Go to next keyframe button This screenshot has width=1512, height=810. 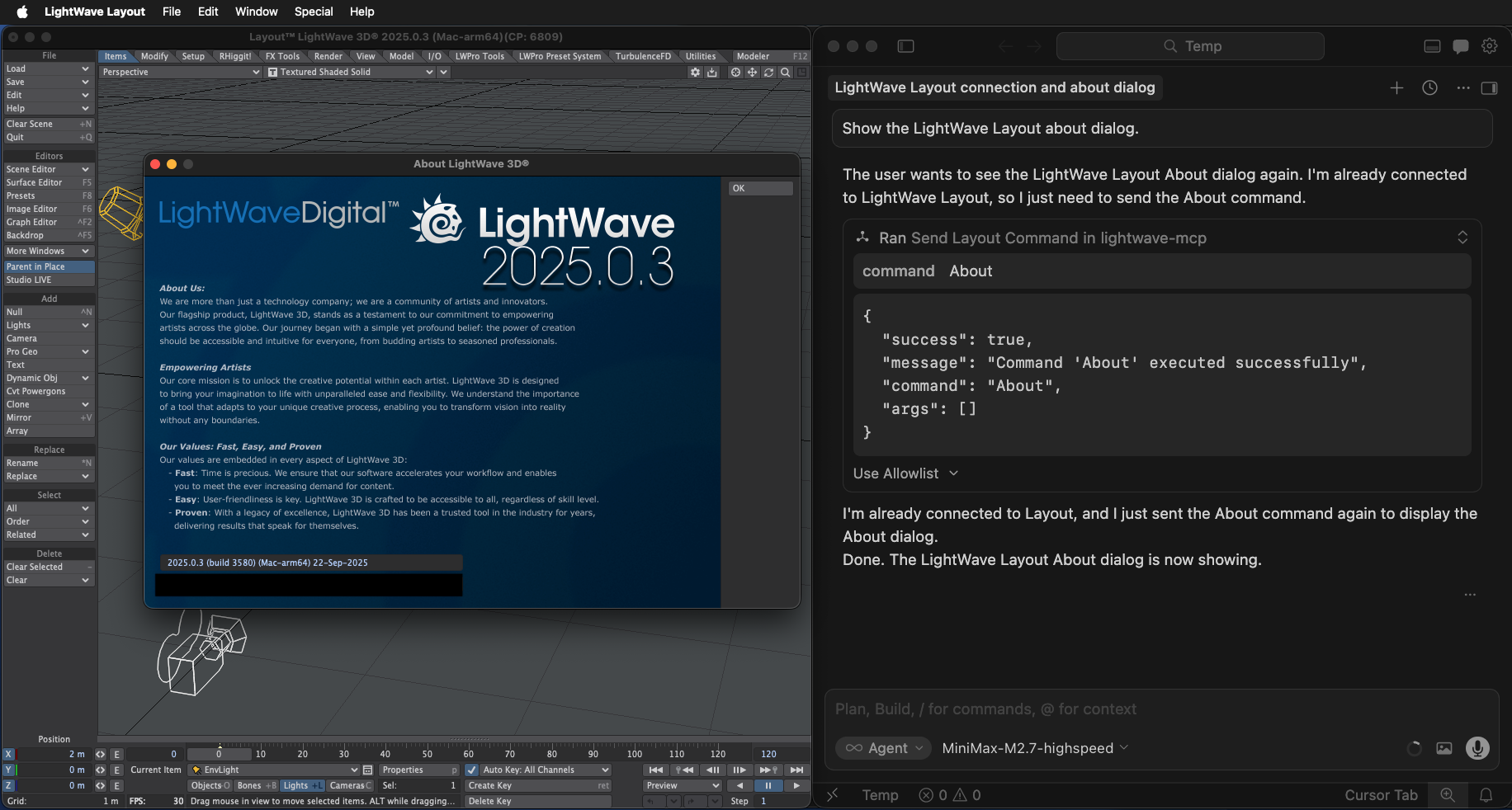pyautogui.click(x=768, y=770)
